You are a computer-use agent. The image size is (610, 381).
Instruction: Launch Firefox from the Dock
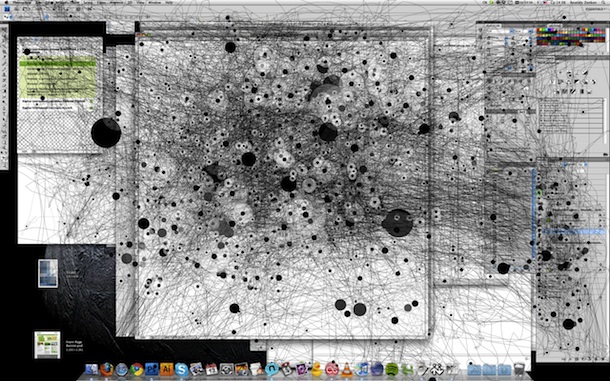coord(107,369)
